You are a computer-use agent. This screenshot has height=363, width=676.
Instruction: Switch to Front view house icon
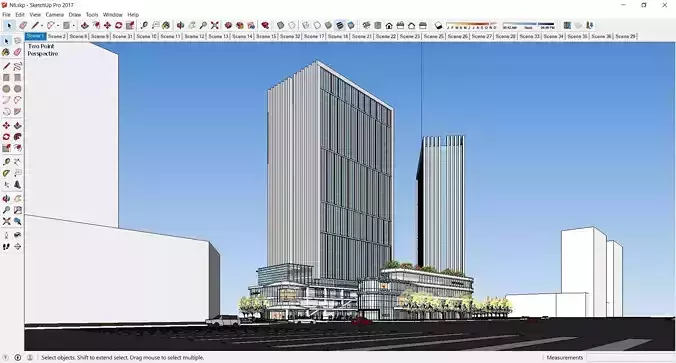tap(389, 25)
